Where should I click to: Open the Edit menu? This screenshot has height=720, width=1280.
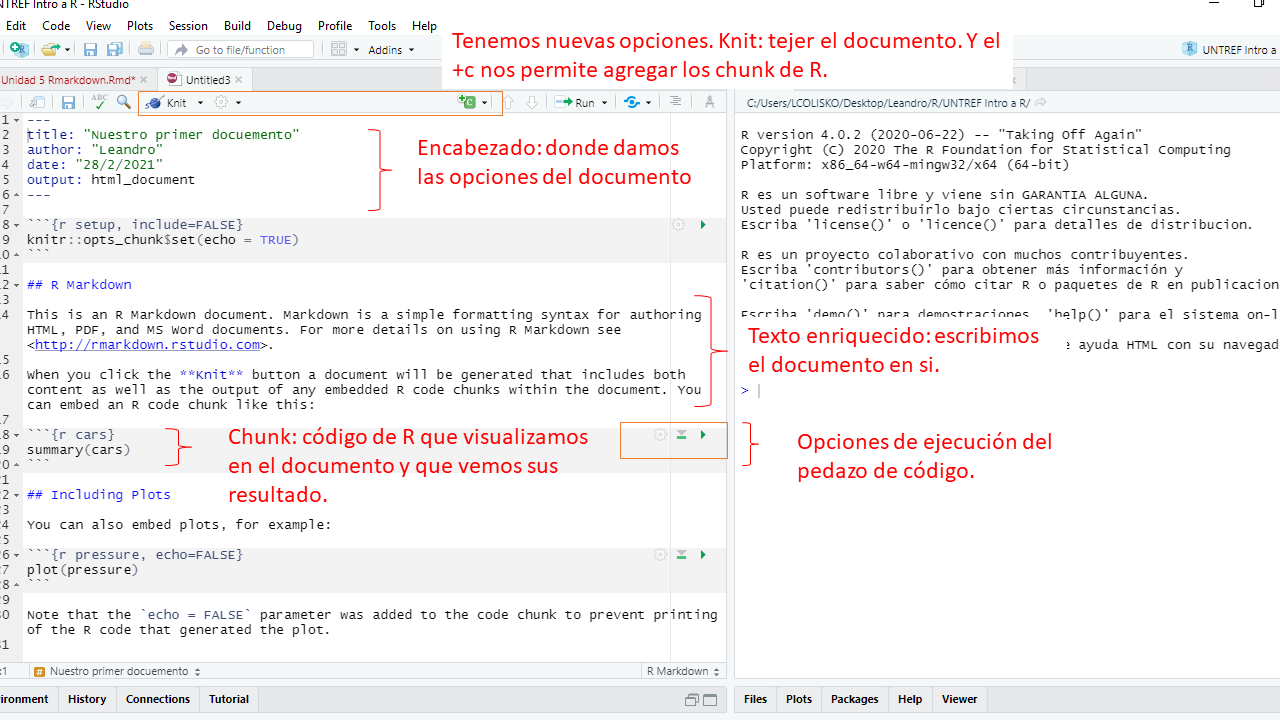(16, 26)
